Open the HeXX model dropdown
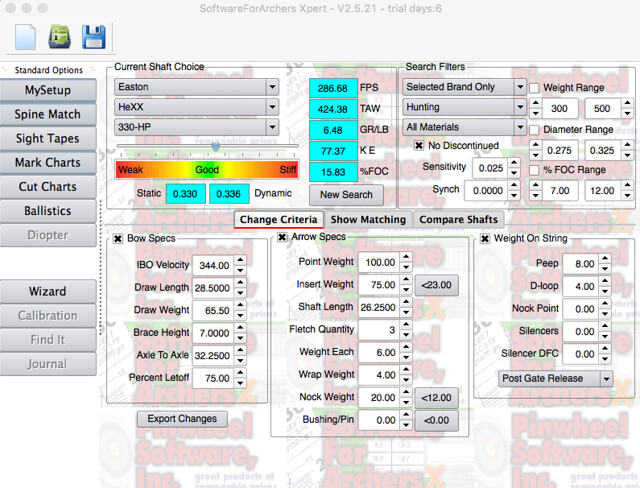640x488 pixels. pyautogui.click(x=197, y=107)
